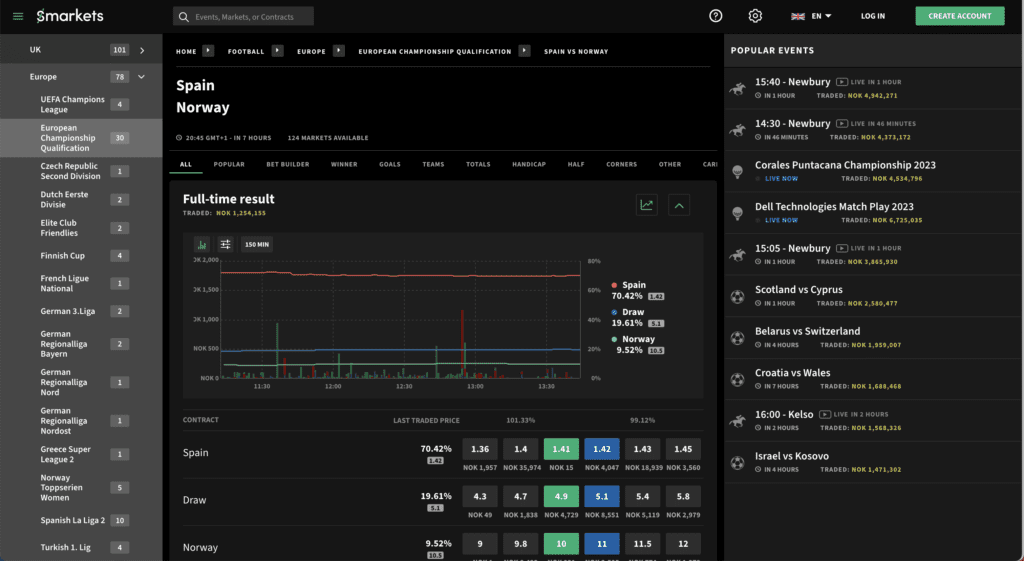Click the breadcrumb arrow after FOOTBALL
Screen dimensions: 1024x561
(278, 50)
